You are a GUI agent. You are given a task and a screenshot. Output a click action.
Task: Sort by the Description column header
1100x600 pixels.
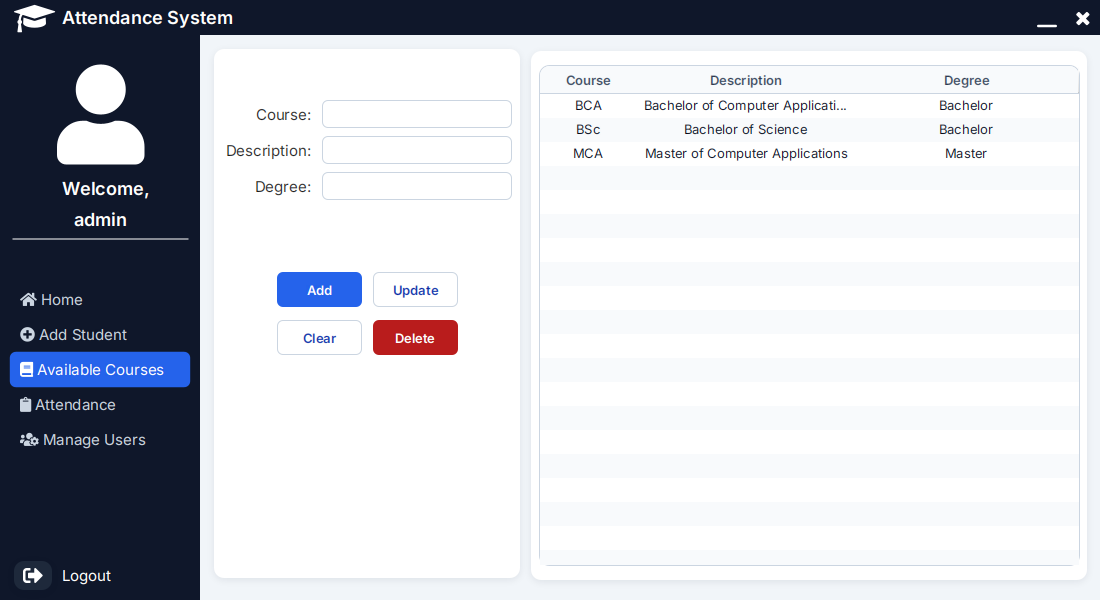(746, 81)
